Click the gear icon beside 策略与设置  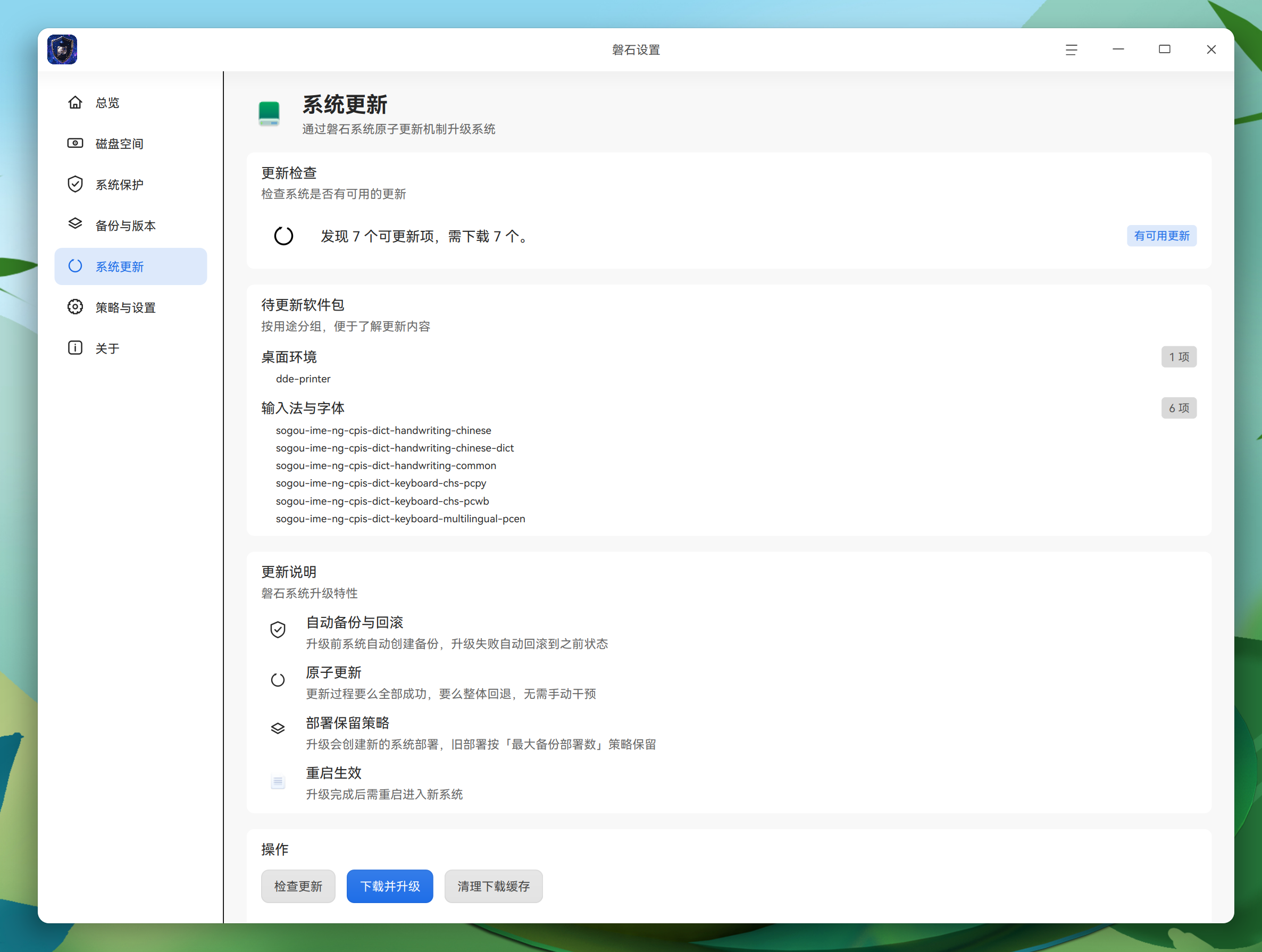tap(76, 307)
